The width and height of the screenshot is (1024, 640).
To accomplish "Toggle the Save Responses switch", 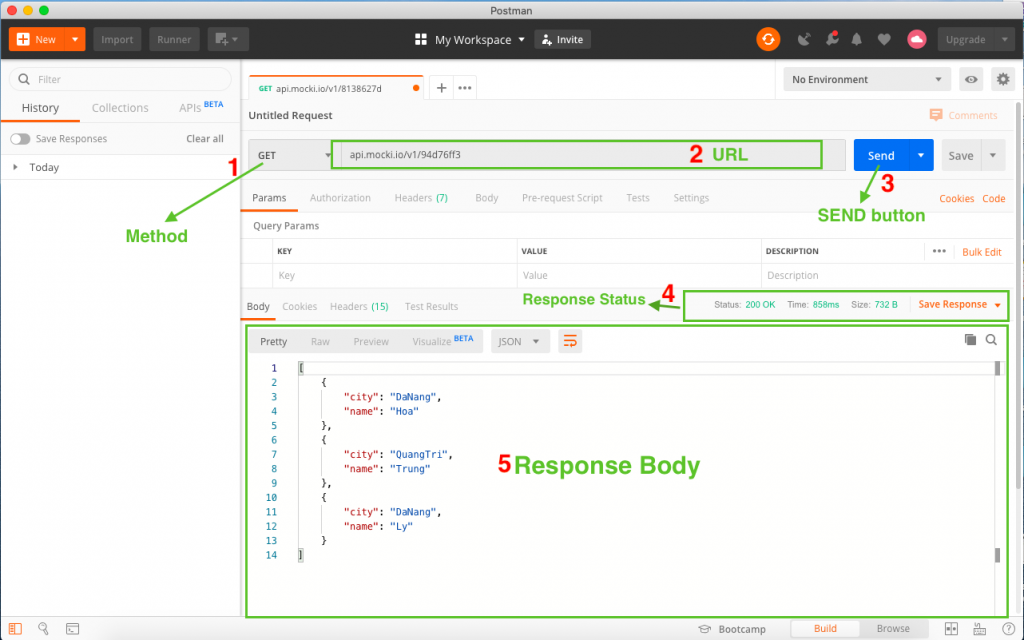I will coord(20,138).
